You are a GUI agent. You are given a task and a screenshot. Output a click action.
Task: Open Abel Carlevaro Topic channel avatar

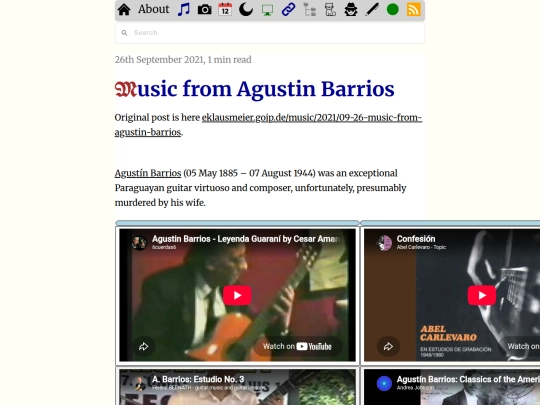click(x=384, y=243)
